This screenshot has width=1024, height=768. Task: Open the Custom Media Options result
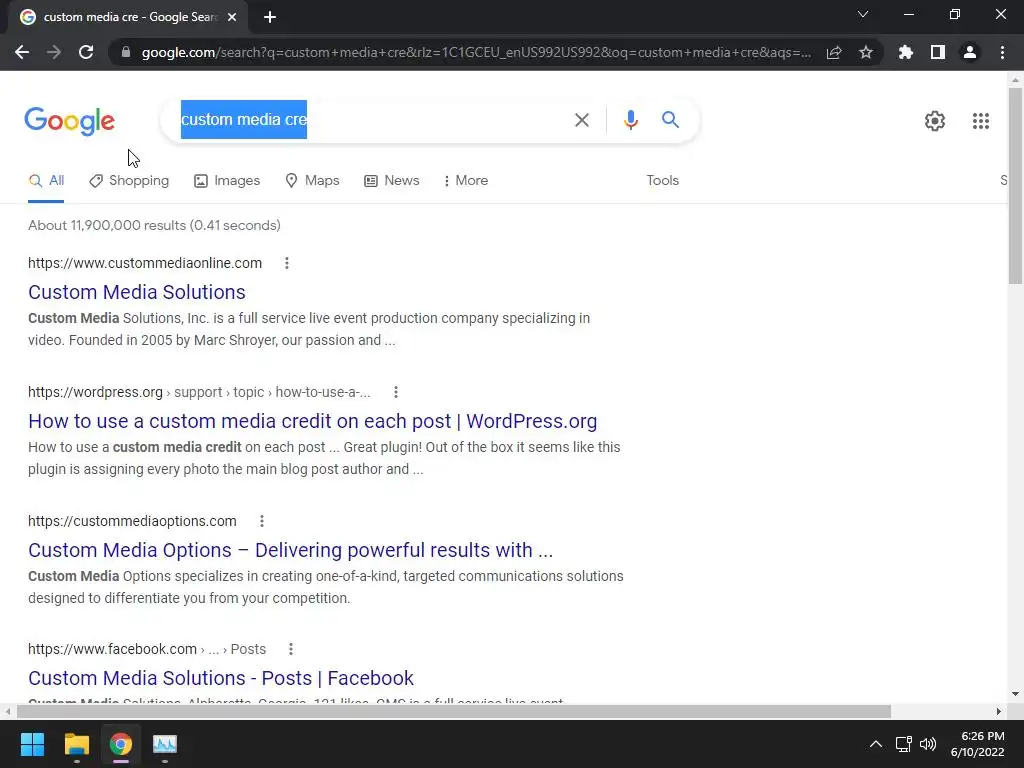point(291,550)
